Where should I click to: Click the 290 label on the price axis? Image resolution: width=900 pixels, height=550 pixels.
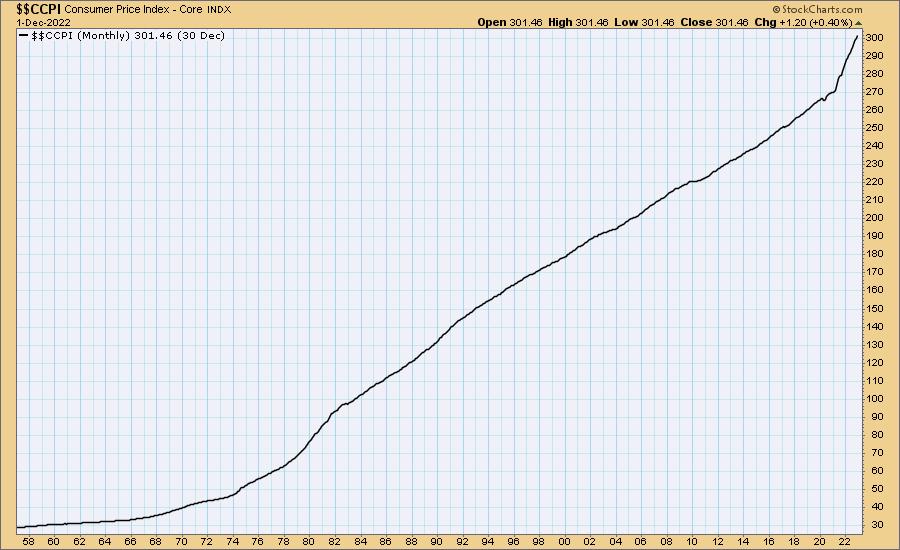(x=875, y=56)
